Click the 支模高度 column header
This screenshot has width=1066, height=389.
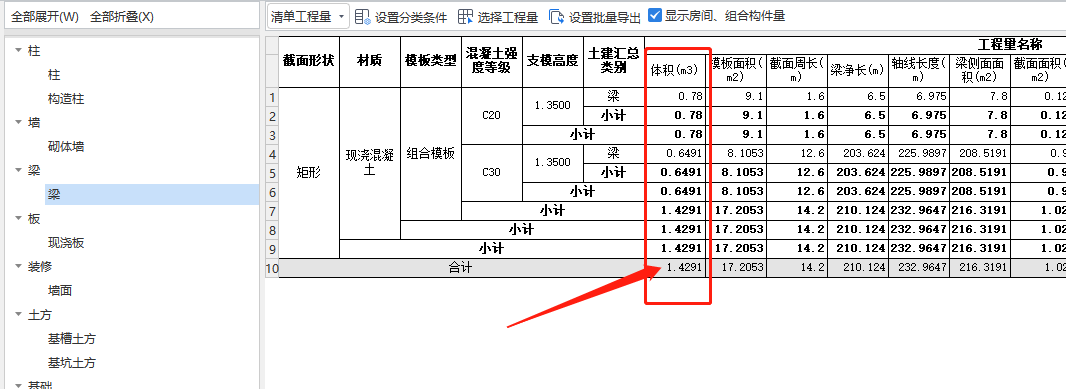(553, 61)
